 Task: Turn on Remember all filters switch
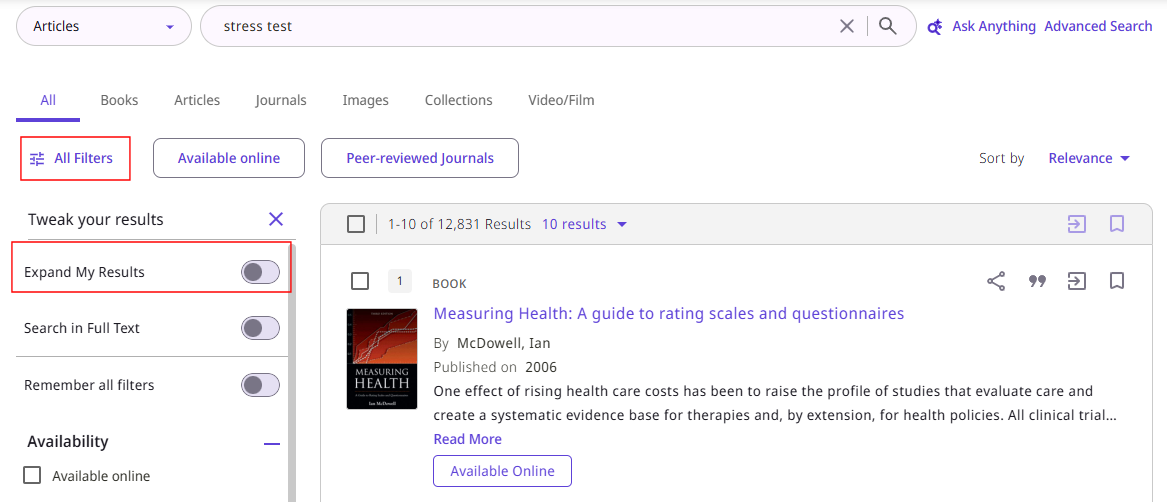coord(260,385)
